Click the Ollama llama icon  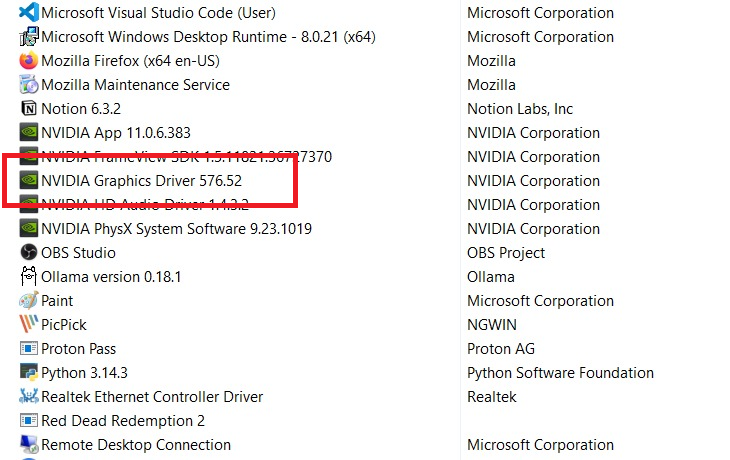pyautogui.click(x=28, y=277)
